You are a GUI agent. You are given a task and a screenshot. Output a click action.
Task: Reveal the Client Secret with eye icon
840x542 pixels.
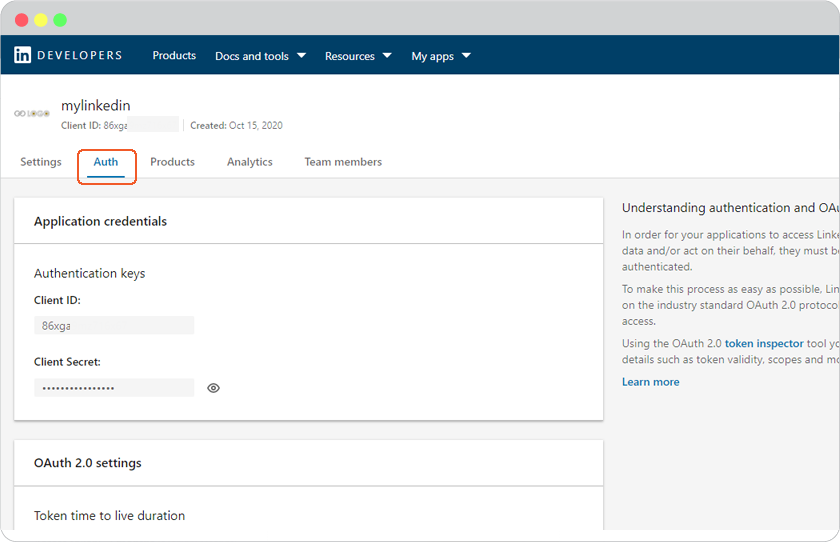213,388
